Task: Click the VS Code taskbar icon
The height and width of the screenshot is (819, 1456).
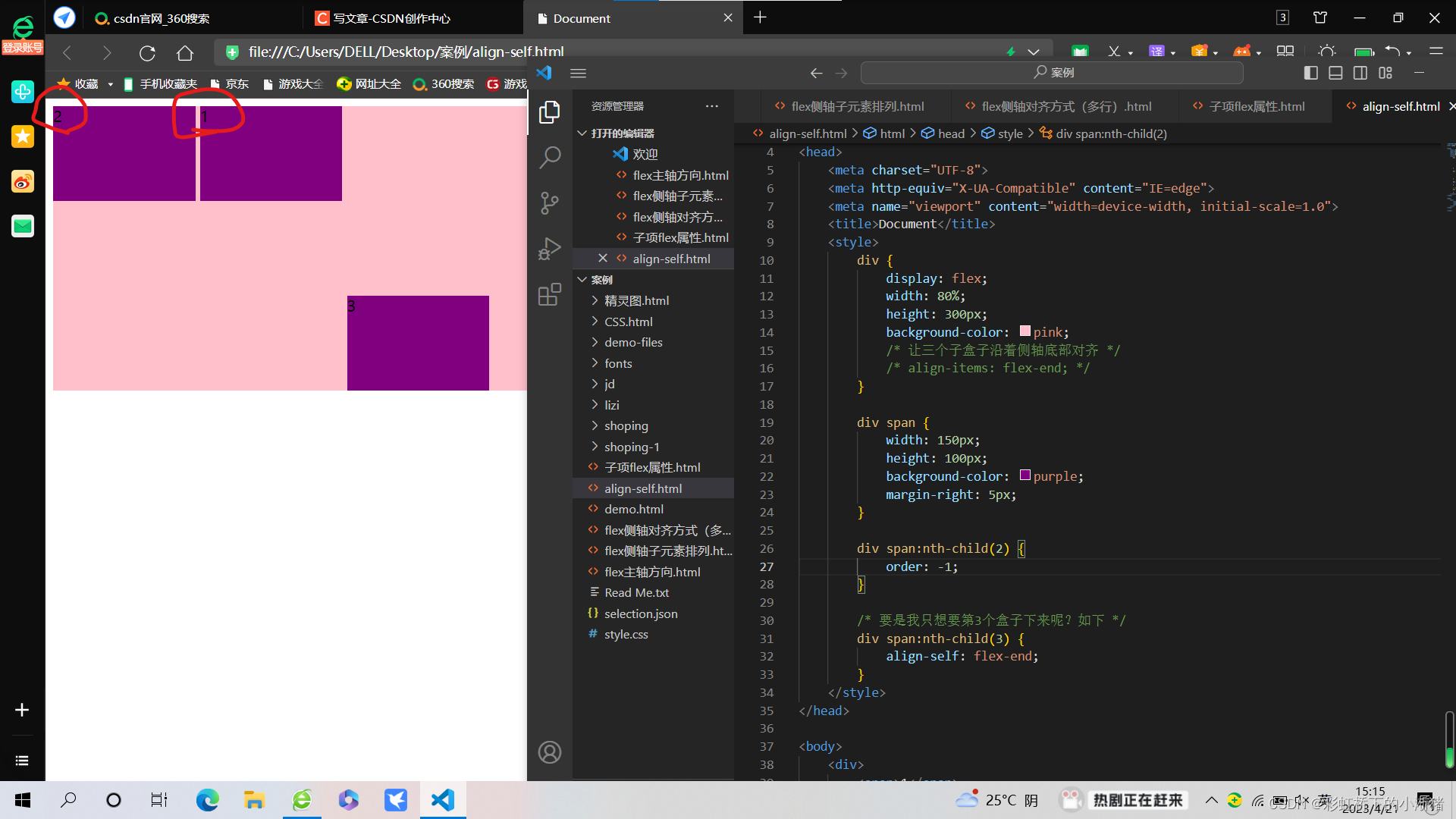Action: point(443,800)
